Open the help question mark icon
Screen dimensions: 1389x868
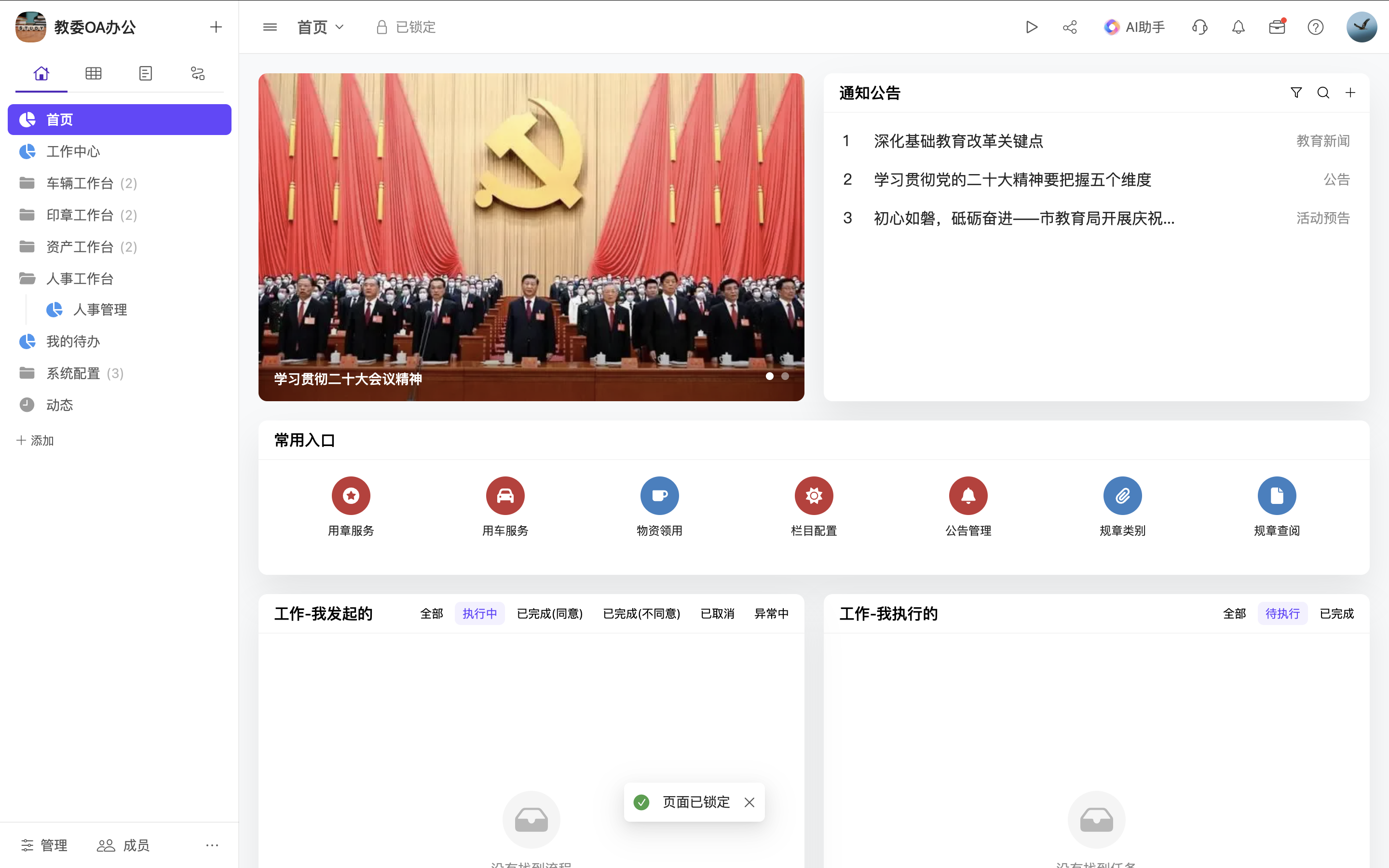point(1316,27)
